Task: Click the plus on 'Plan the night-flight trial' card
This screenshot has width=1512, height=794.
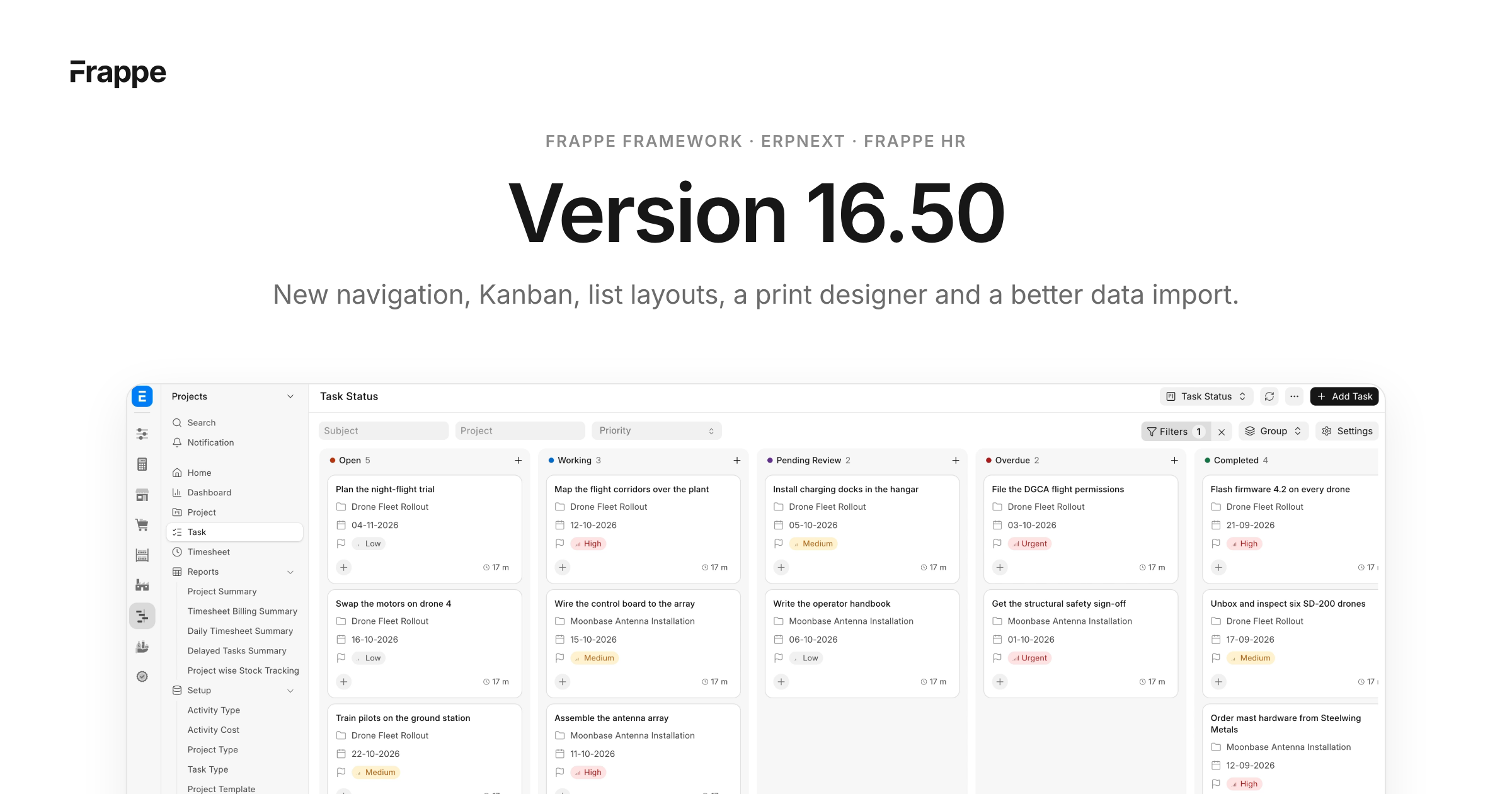Action: click(344, 567)
